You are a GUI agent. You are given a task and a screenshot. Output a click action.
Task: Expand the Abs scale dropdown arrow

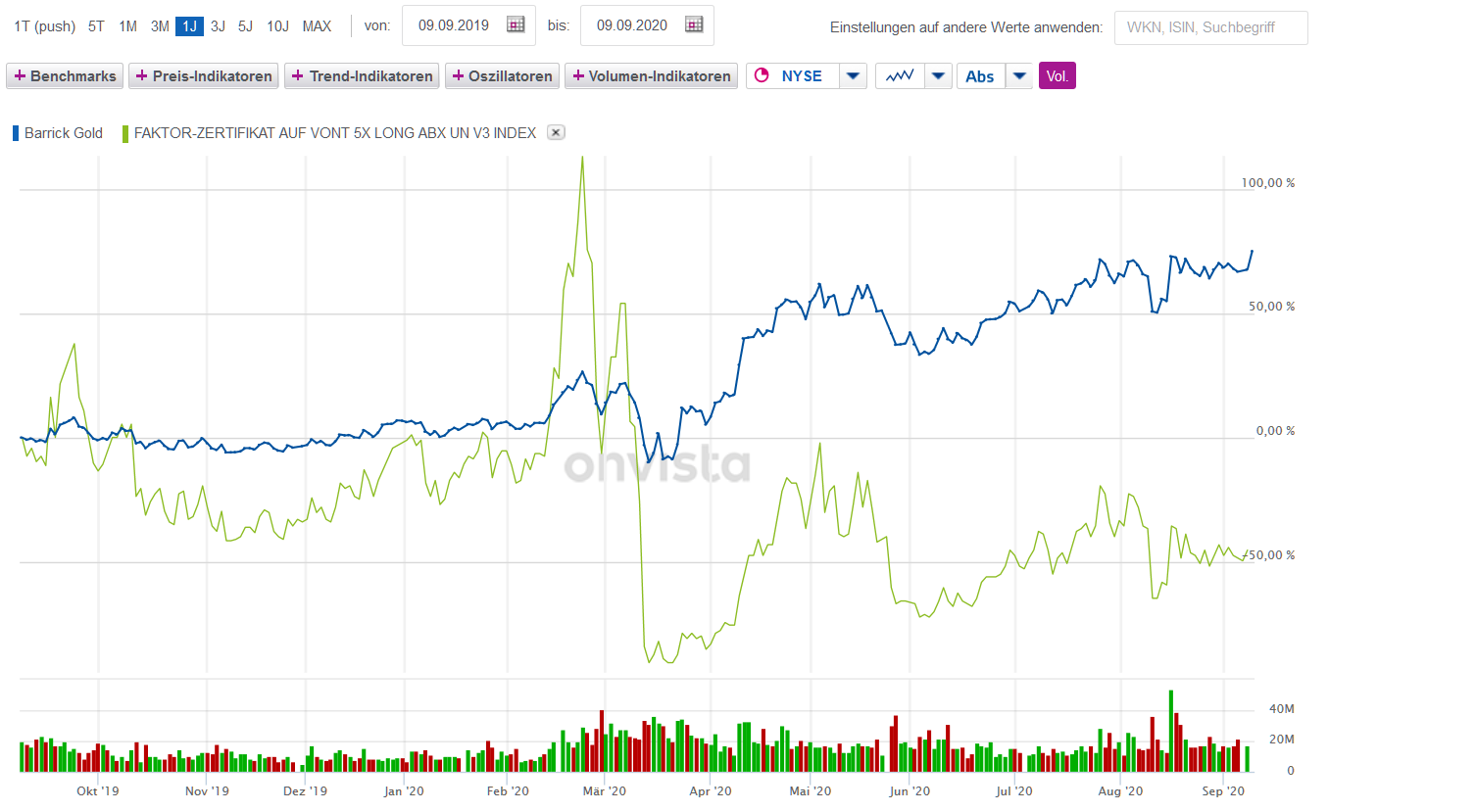(1019, 75)
